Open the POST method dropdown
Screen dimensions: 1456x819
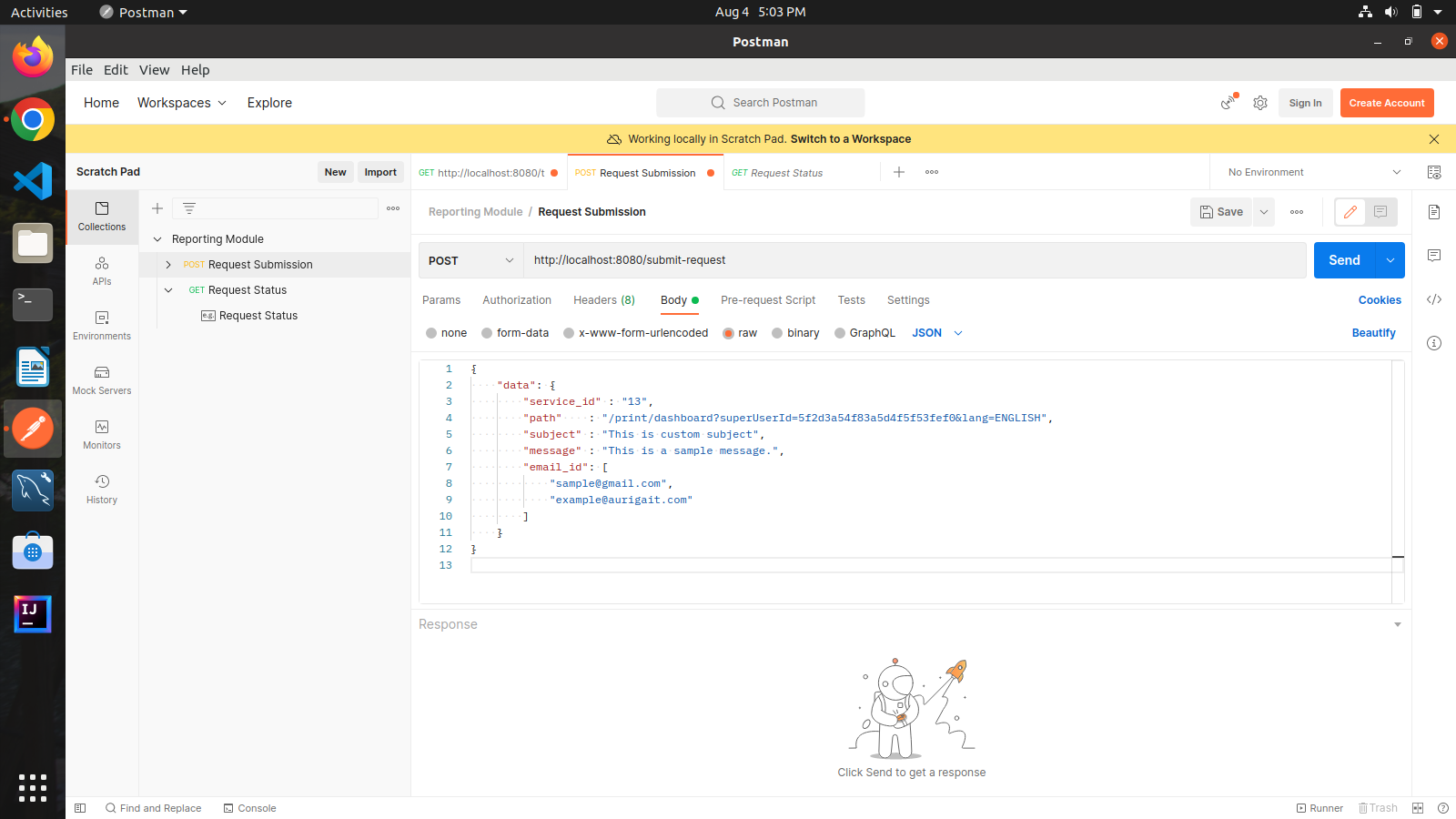[470, 260]
